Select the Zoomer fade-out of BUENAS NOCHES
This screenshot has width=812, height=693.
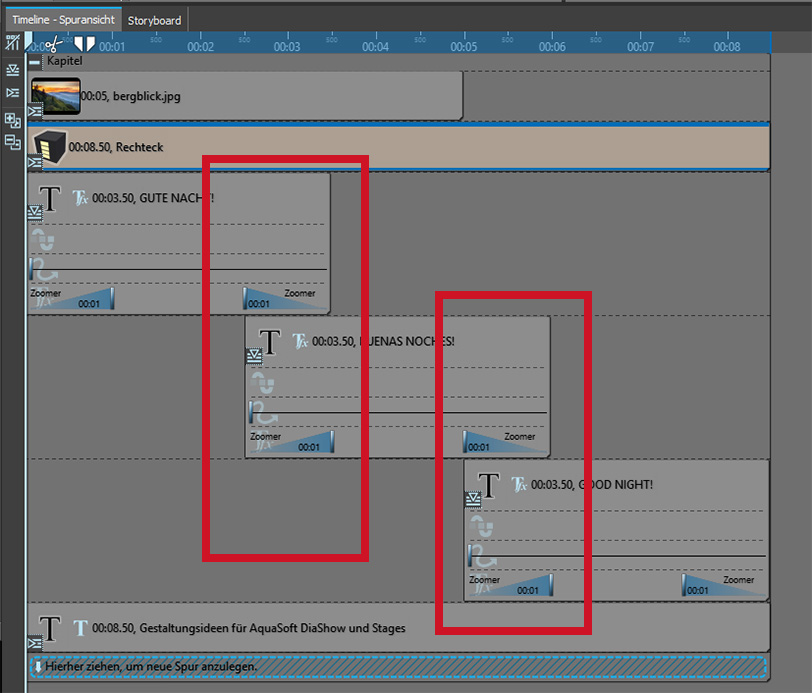(x=505, y=442)
